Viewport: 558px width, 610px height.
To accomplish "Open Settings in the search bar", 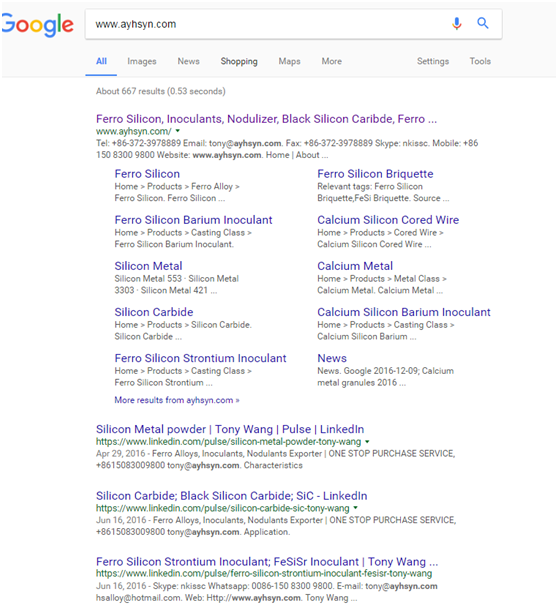I will pyautogui.click(x=433, y=61).
